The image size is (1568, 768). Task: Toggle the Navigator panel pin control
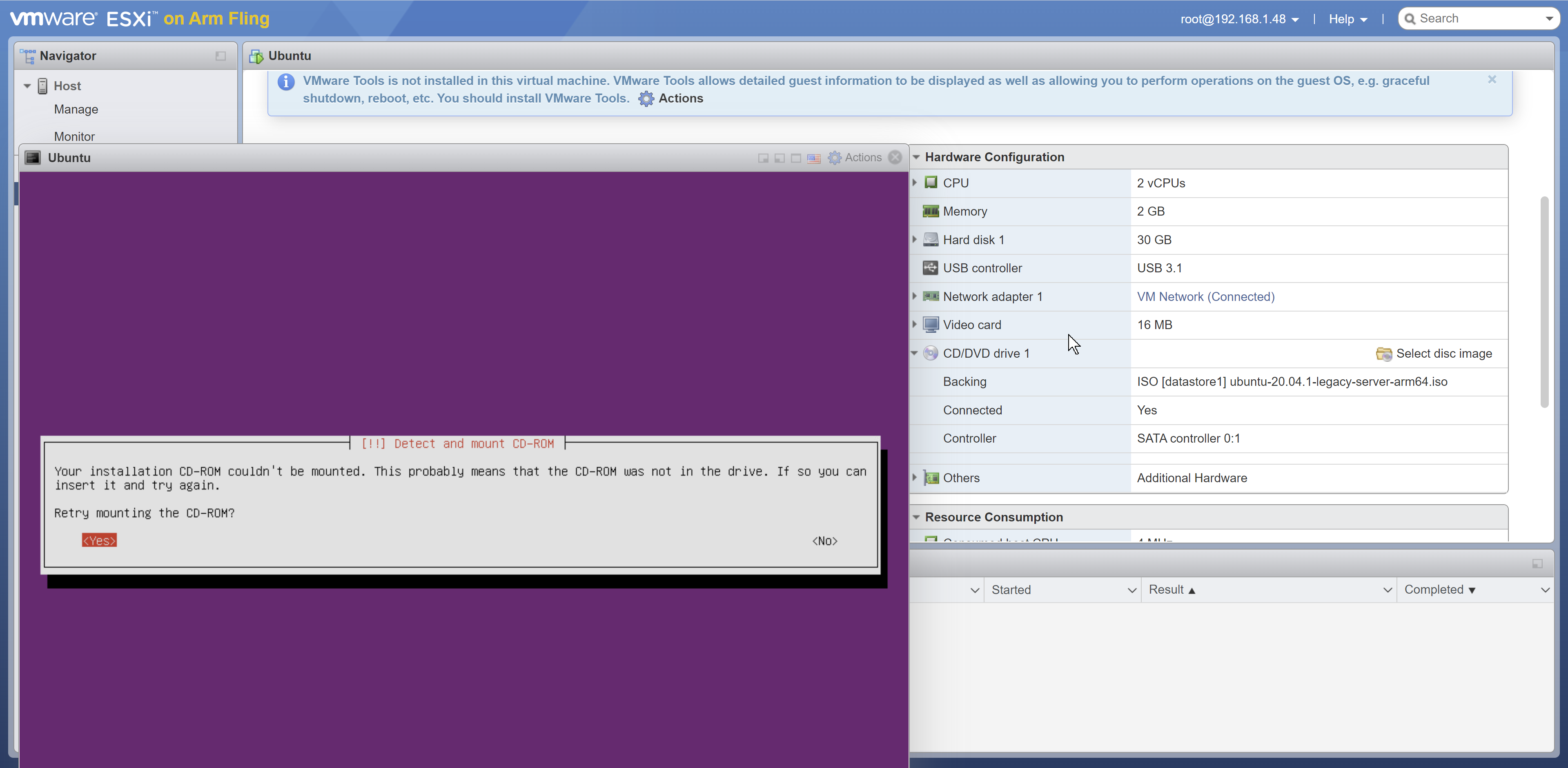click(x=220, y=56)
